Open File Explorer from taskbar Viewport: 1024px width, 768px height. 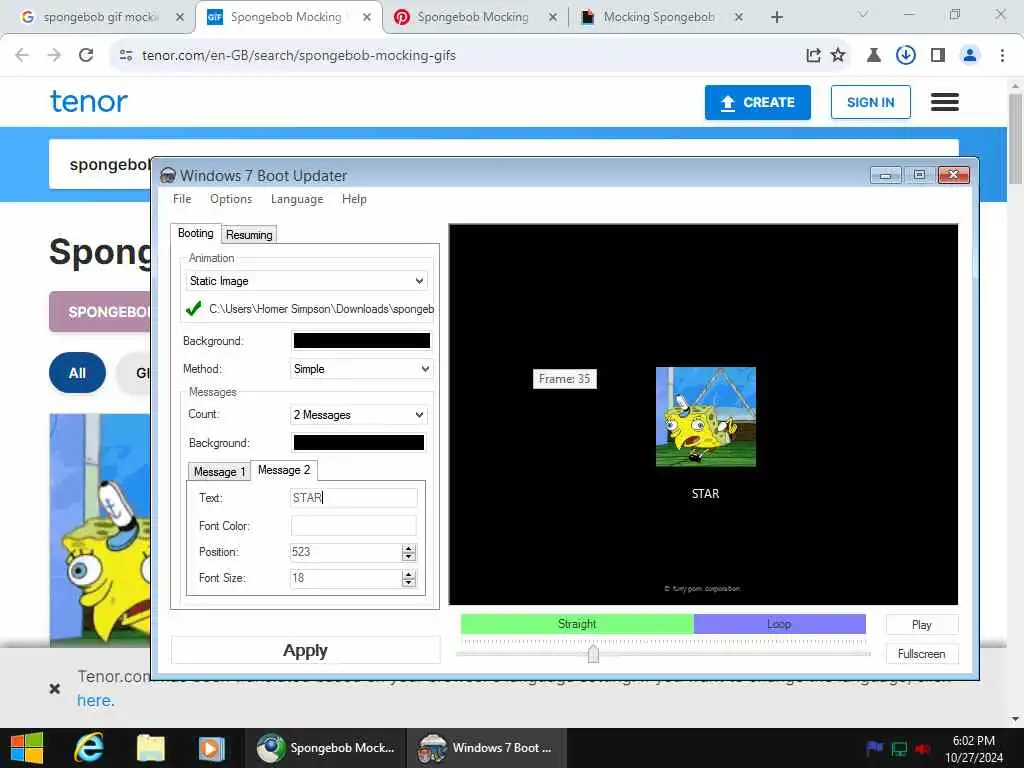(x=150, y=748)
